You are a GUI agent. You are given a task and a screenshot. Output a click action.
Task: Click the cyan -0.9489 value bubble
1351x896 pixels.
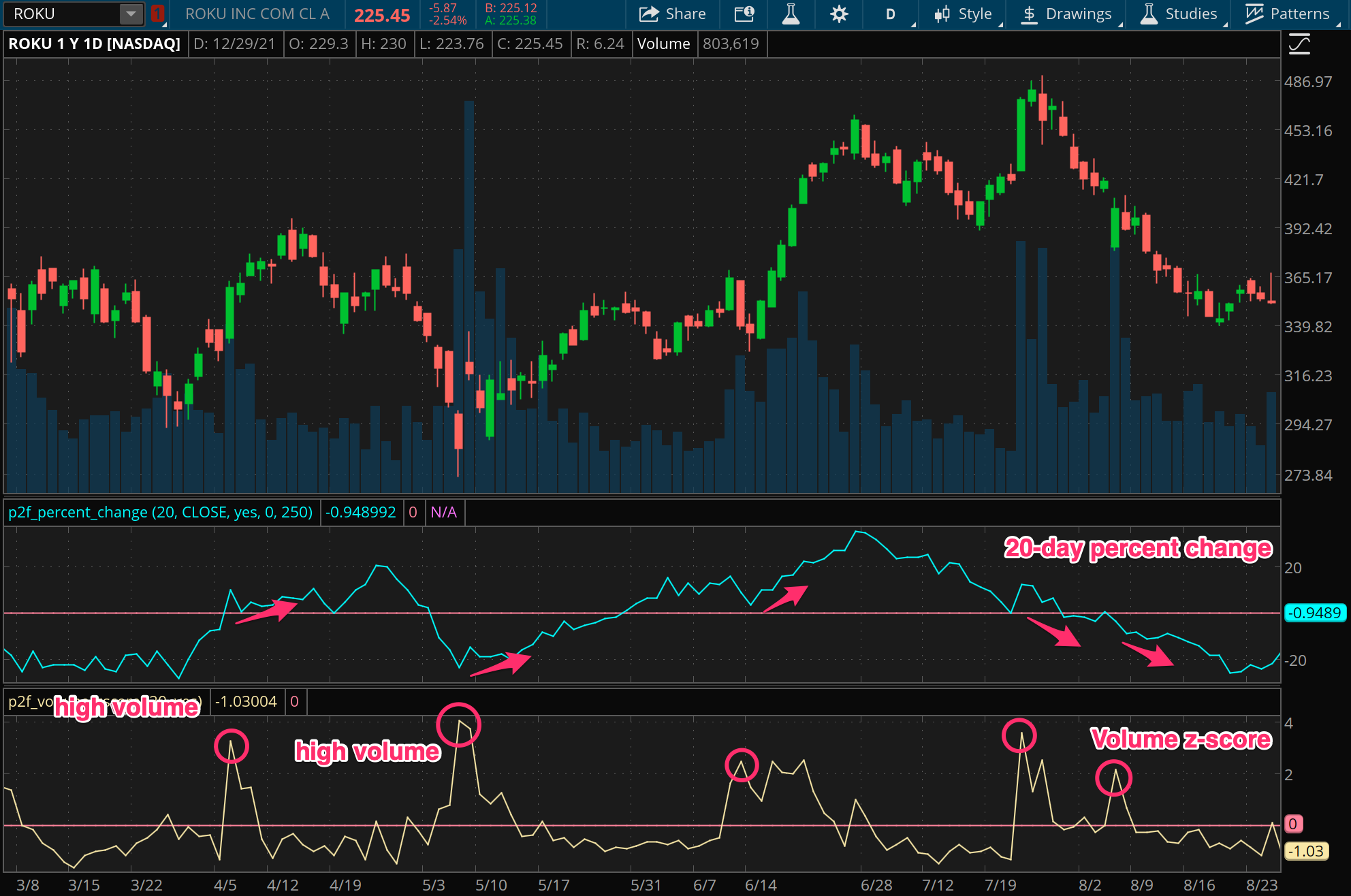pyautogui.click(x=1315, y=613)
